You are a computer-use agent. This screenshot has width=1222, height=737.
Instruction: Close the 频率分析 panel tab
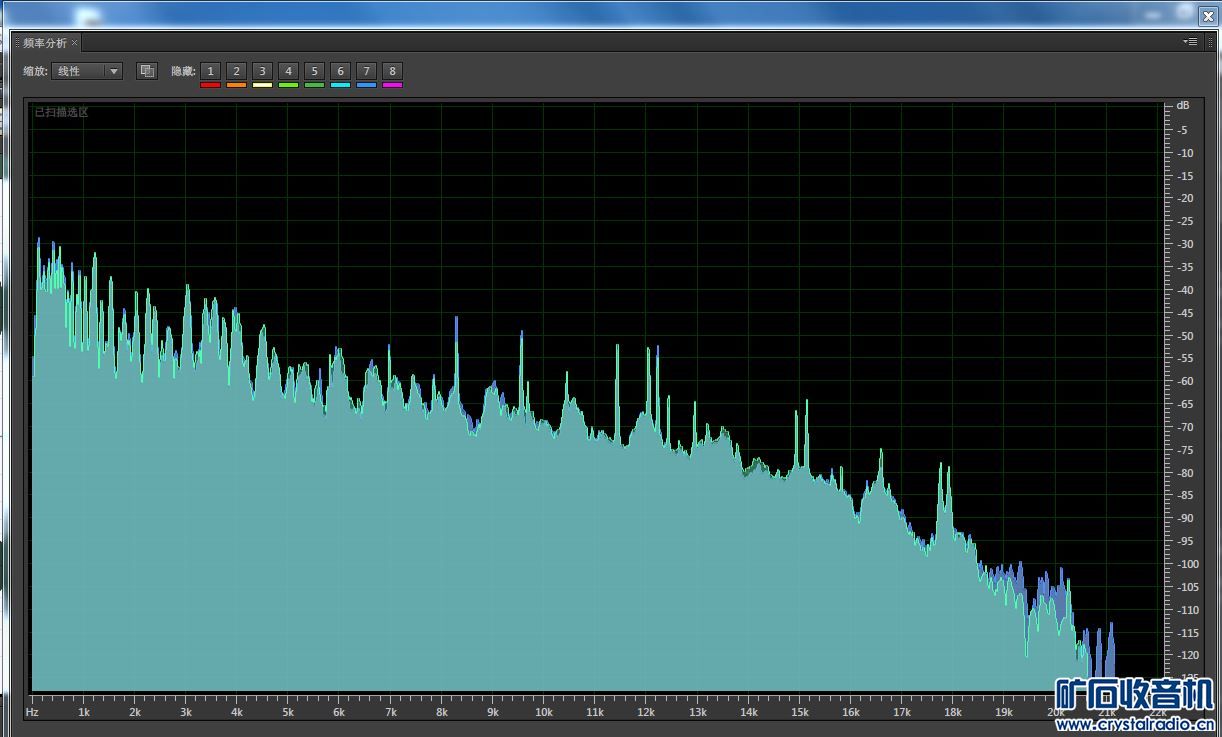click(x=75, y=43)
